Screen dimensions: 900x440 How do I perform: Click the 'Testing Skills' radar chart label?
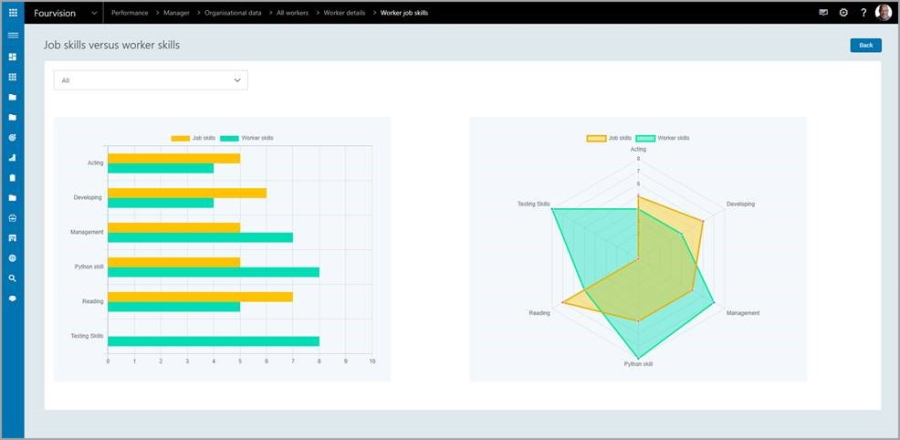coord(534,204)
